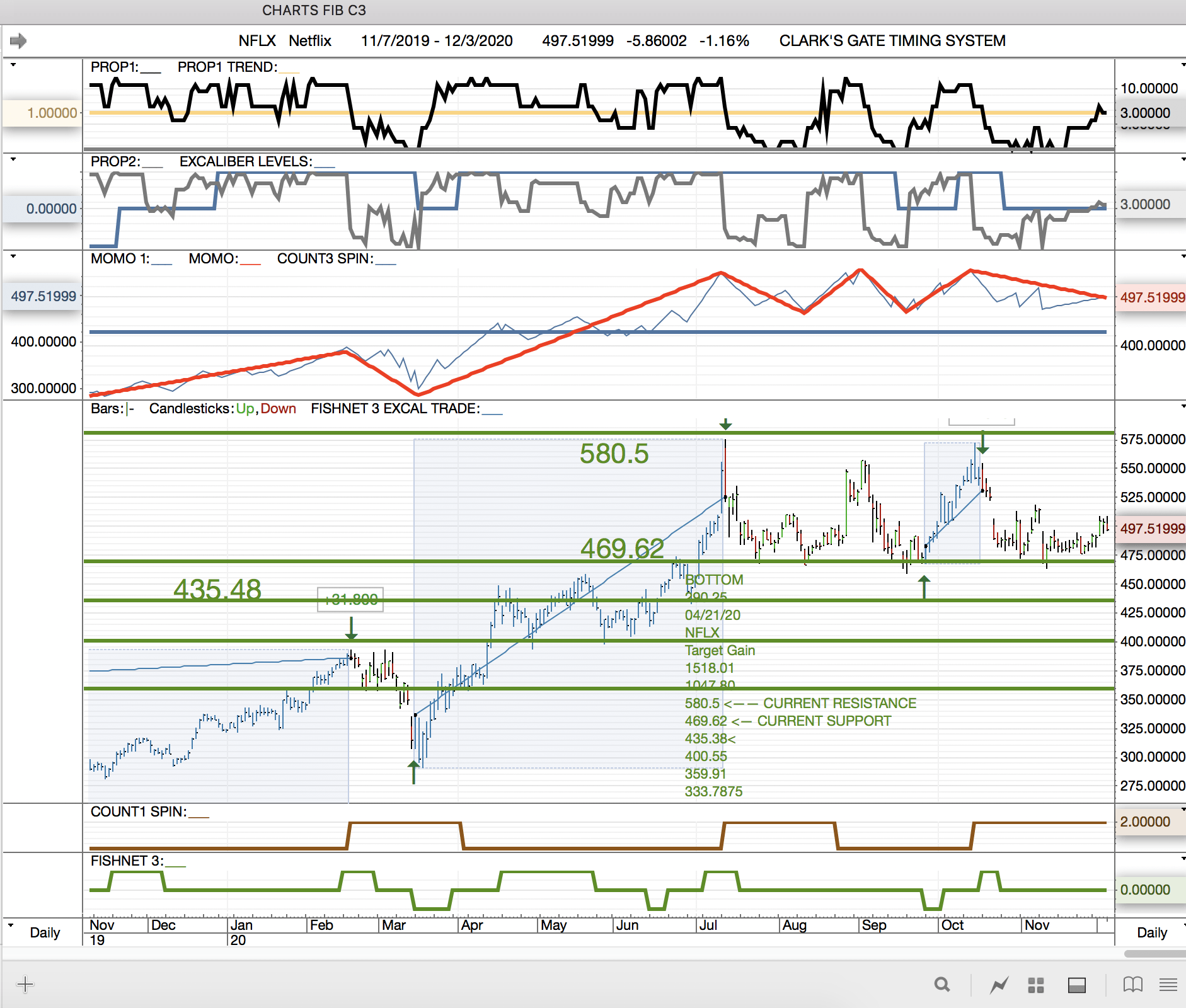This screenshot has width=1186, height=1008.
Task: Click the Netflix company name
Action: [310, 41]
